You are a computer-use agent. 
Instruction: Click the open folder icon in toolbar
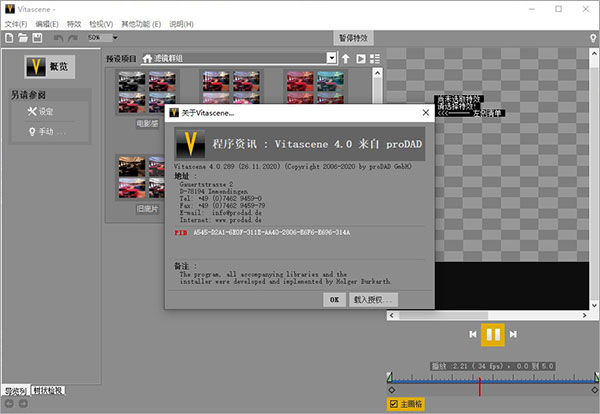[x=22, y=37]
